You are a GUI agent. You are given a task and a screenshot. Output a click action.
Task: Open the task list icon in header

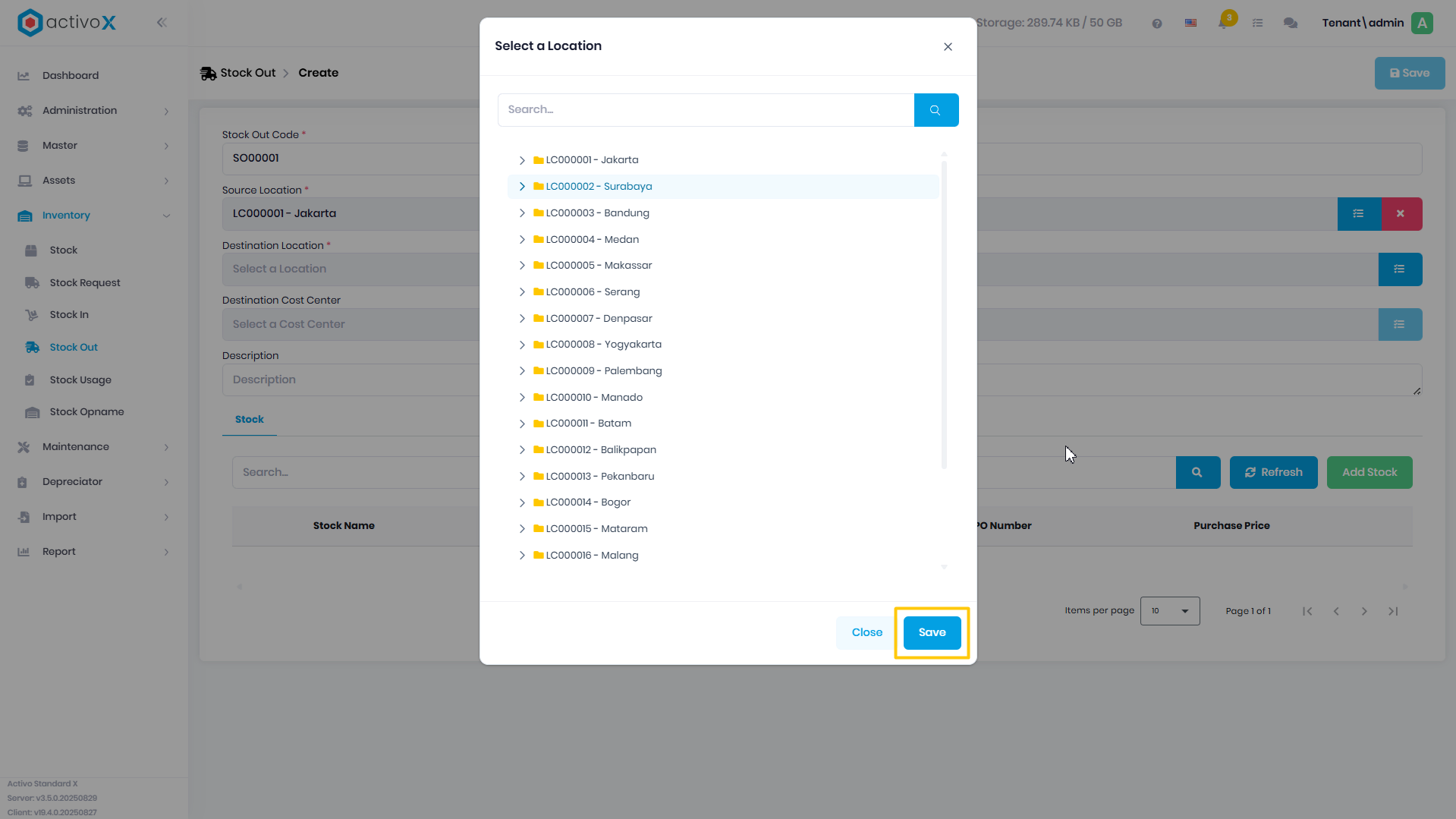pos(1257,24)
